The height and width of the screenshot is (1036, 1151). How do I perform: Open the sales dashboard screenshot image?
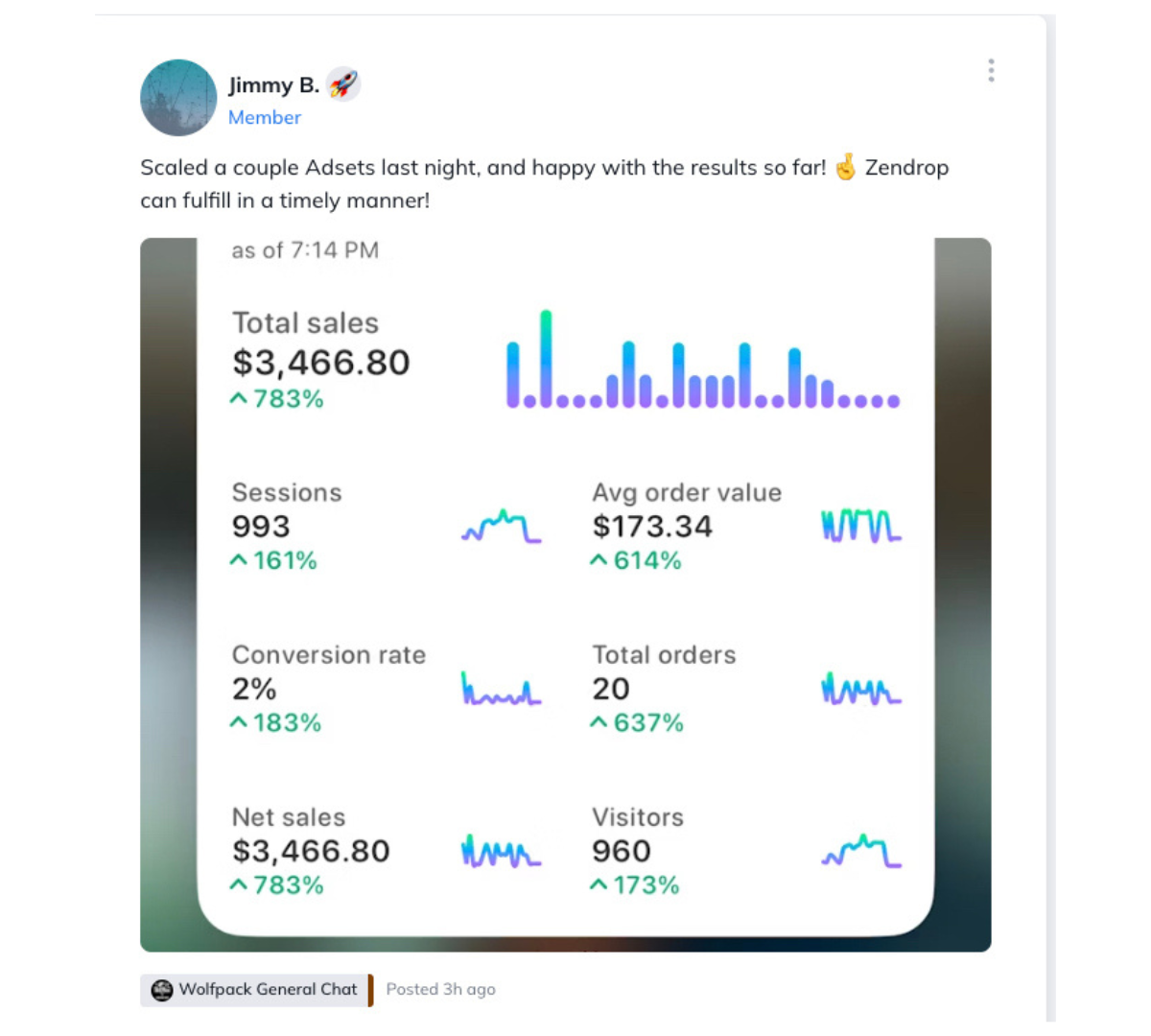click(x=566, y=595)
